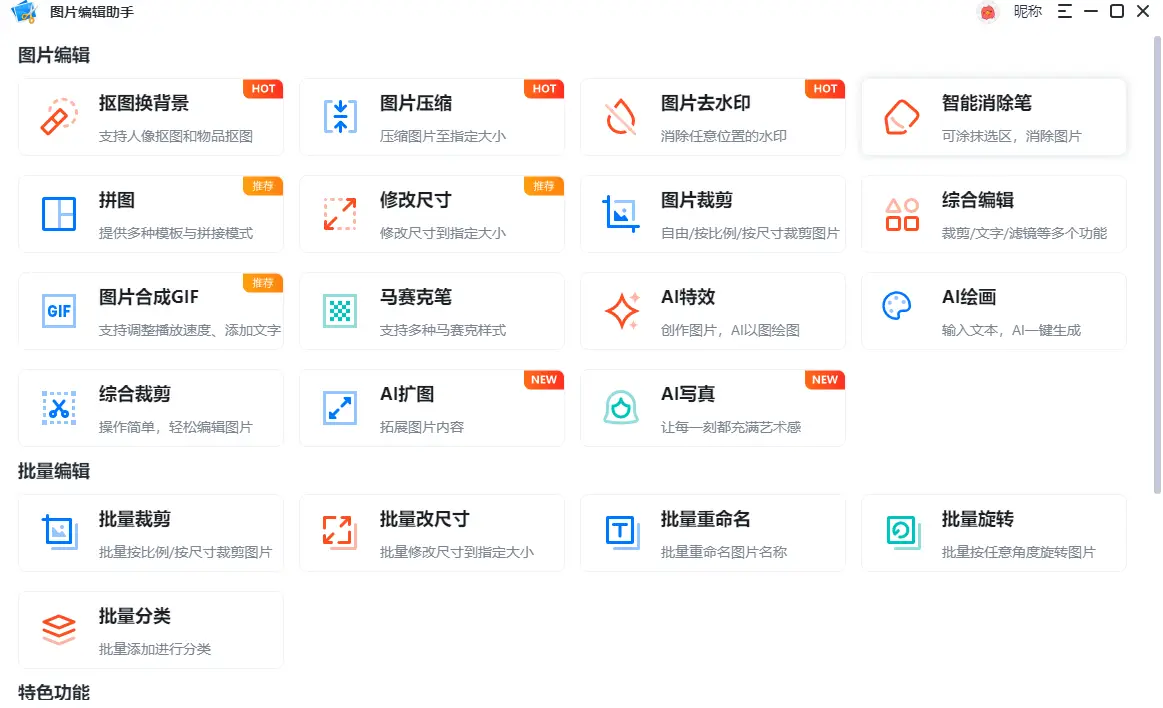The height and width of the screenshot is (708, 1163).
Task: Click the description 输入文本，AI一键生成
Action: click(x=1012, y=331)
